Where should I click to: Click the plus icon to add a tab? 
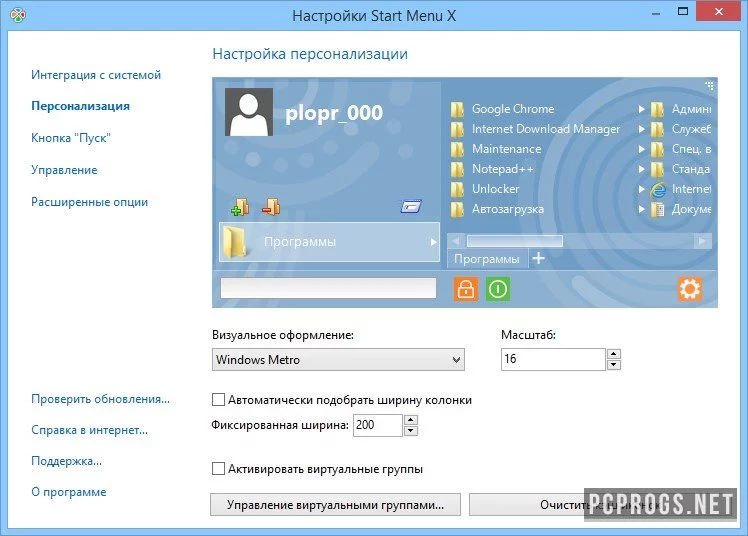click(539, 258)
